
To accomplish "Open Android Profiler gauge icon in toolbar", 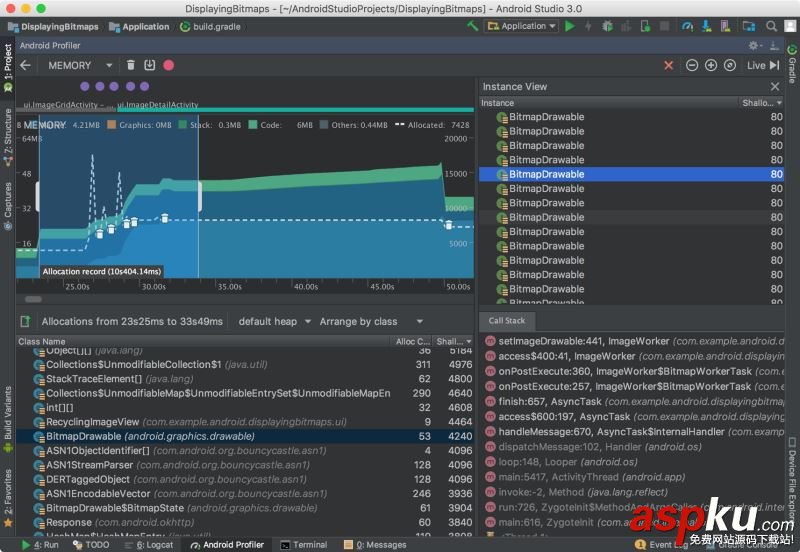I will coord(687,26).
